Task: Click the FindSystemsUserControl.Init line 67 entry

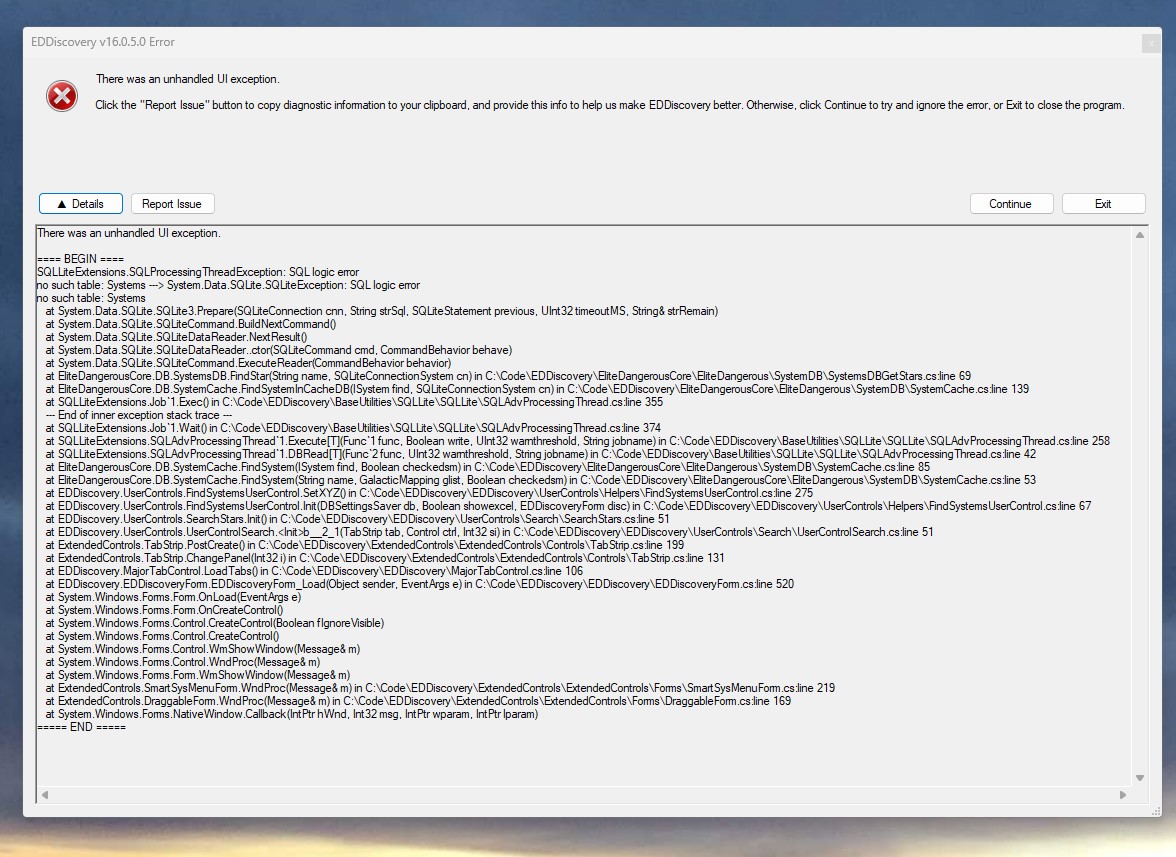Action: 568,506
